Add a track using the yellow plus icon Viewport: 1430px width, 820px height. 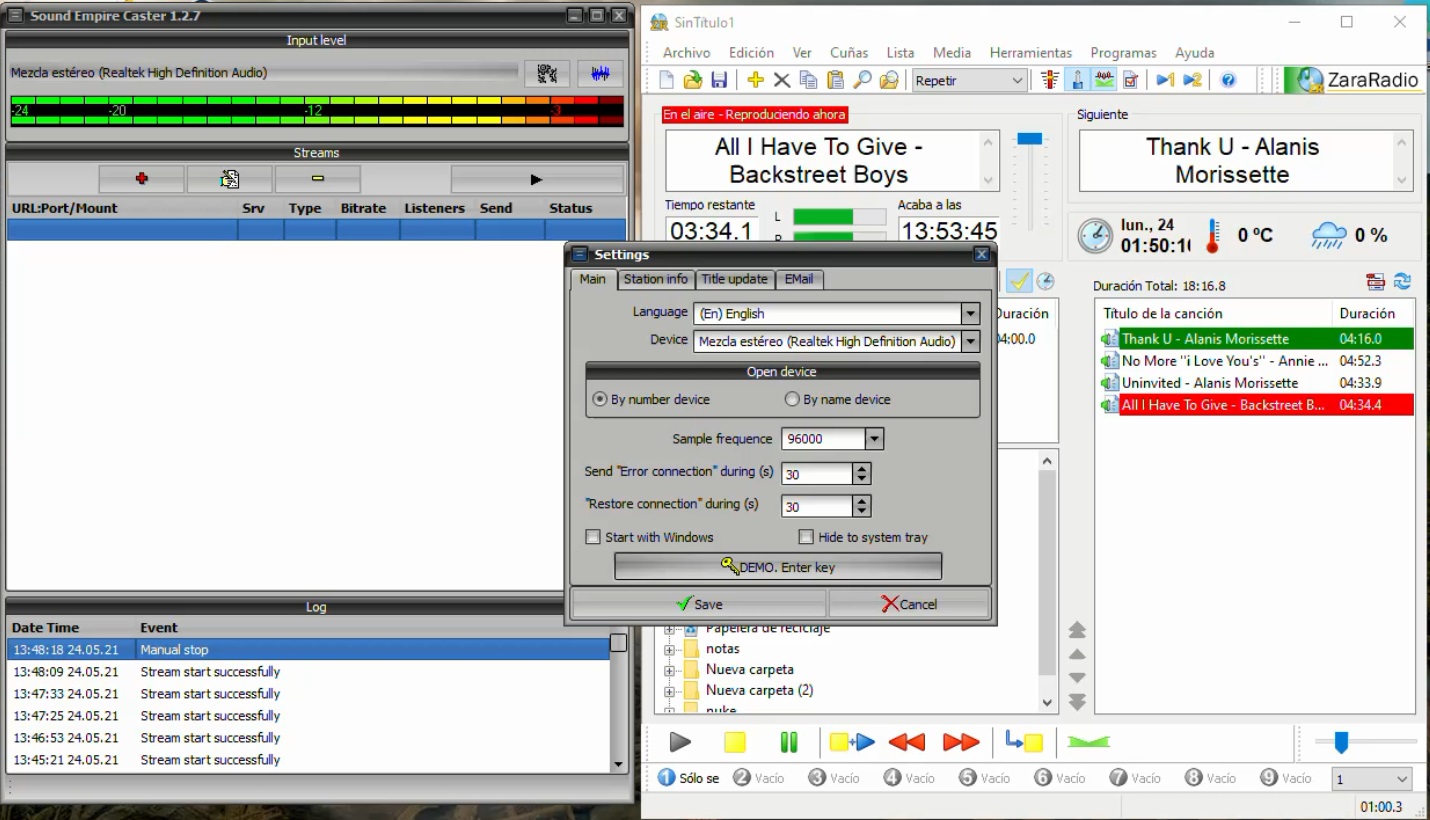[x=755, y=80]
